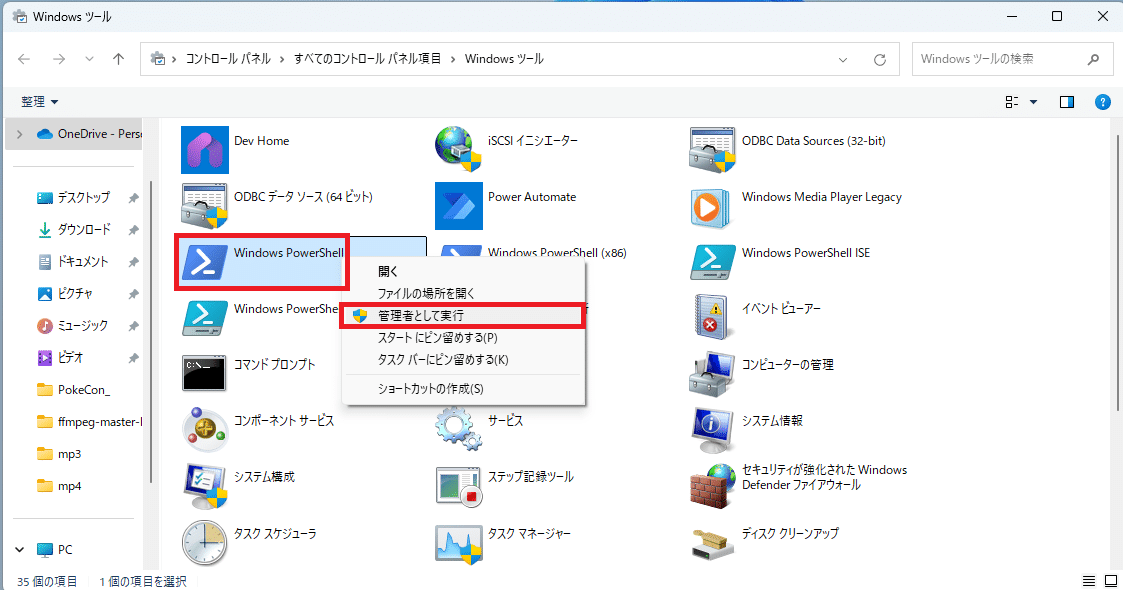
Task: Select Windows PowerShell ISE icon
Action: click(713, 262)
